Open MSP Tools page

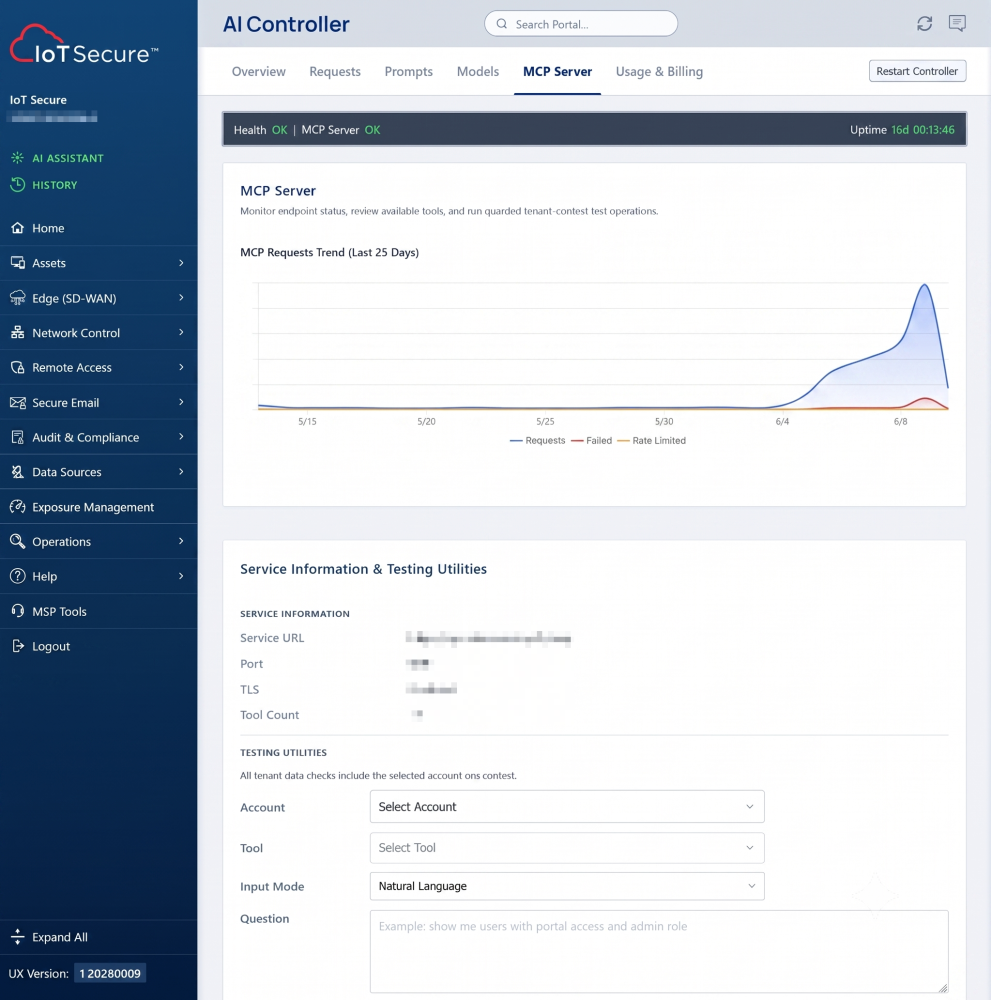99,611
